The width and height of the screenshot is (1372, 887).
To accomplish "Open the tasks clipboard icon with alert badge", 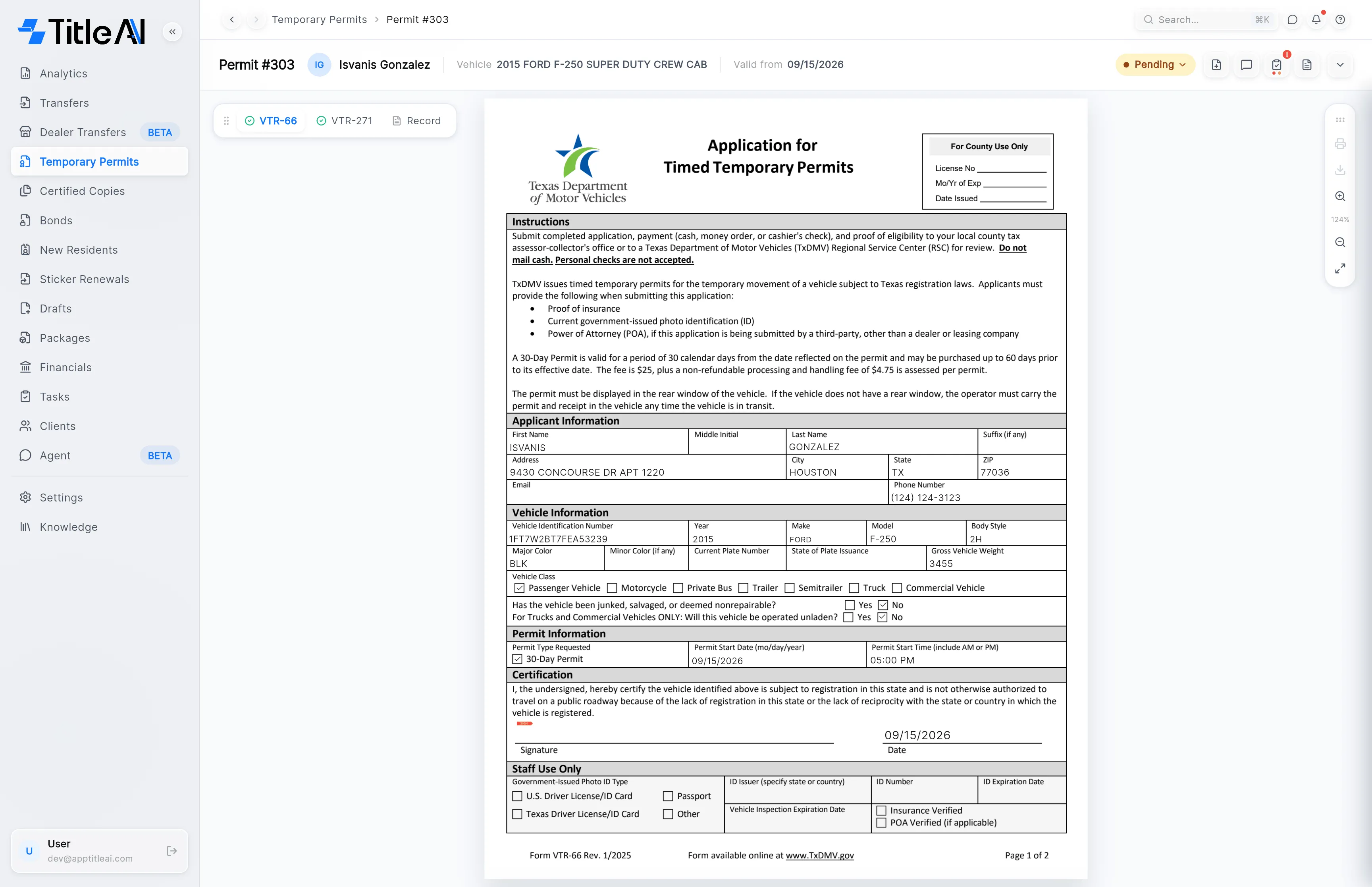I will [1277, 64].
